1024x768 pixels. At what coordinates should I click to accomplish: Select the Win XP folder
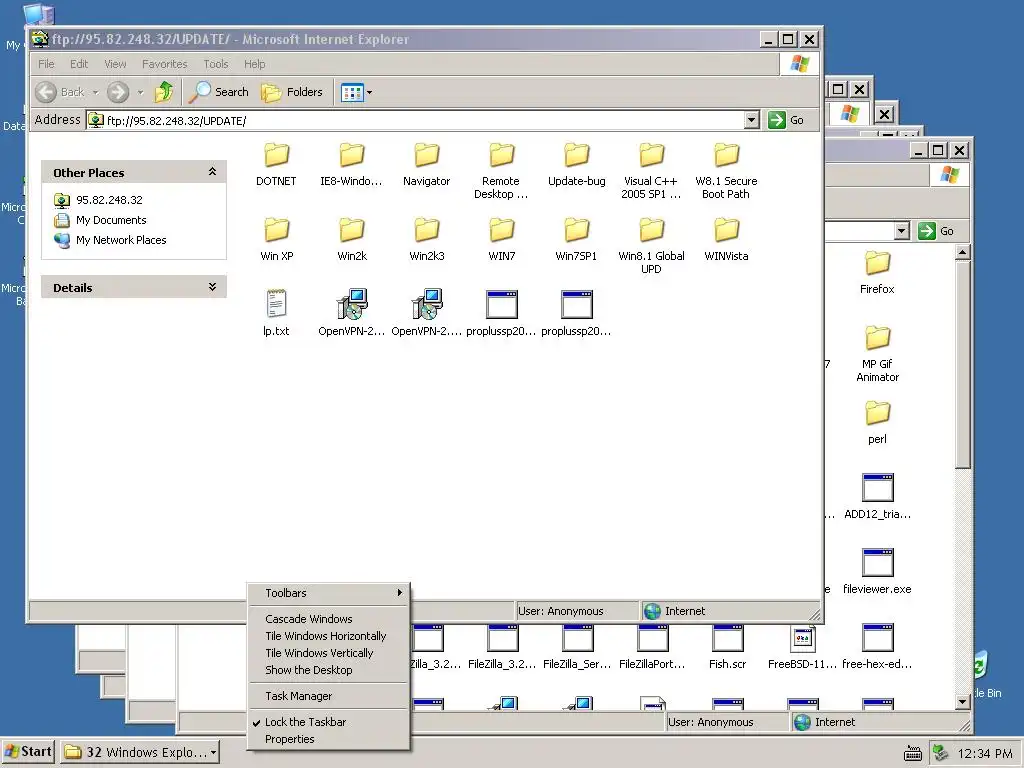tap(276, 239)
